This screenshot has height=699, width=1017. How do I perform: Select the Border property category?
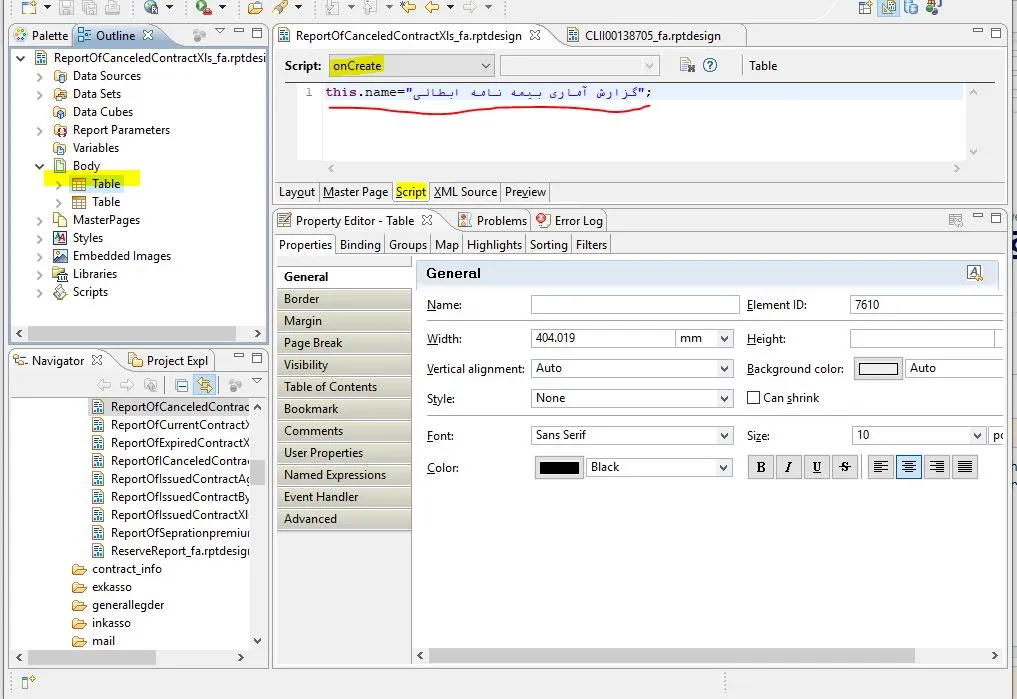[x=344, y=299]
